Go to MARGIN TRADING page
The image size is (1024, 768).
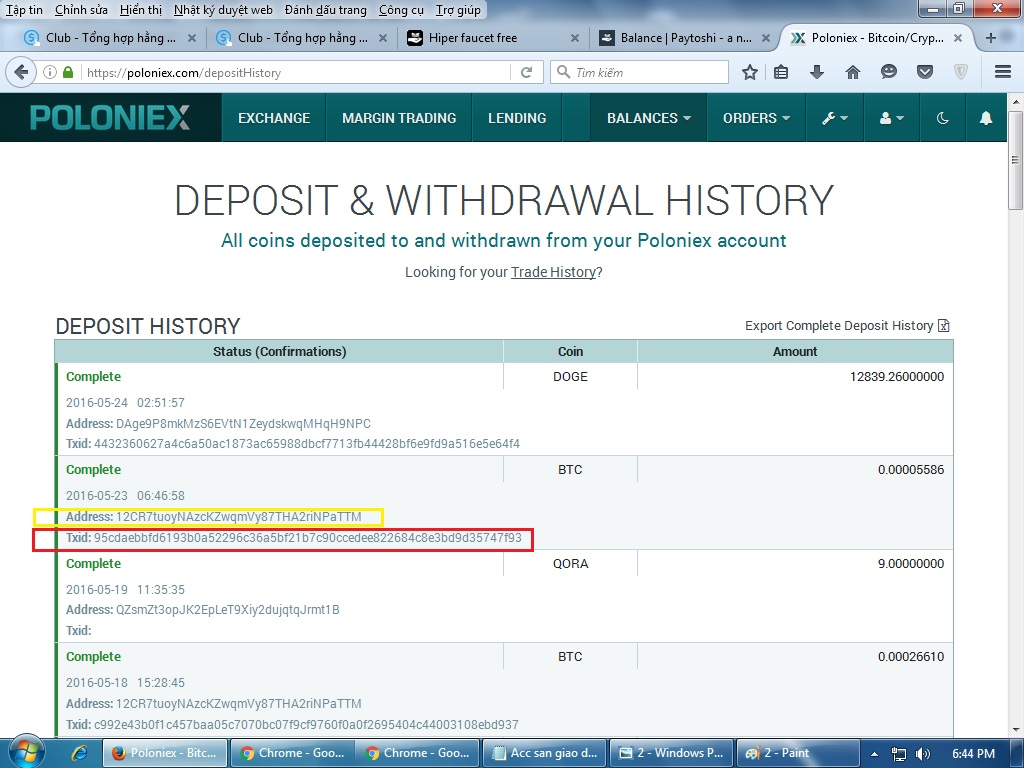(x=399, y=118)
